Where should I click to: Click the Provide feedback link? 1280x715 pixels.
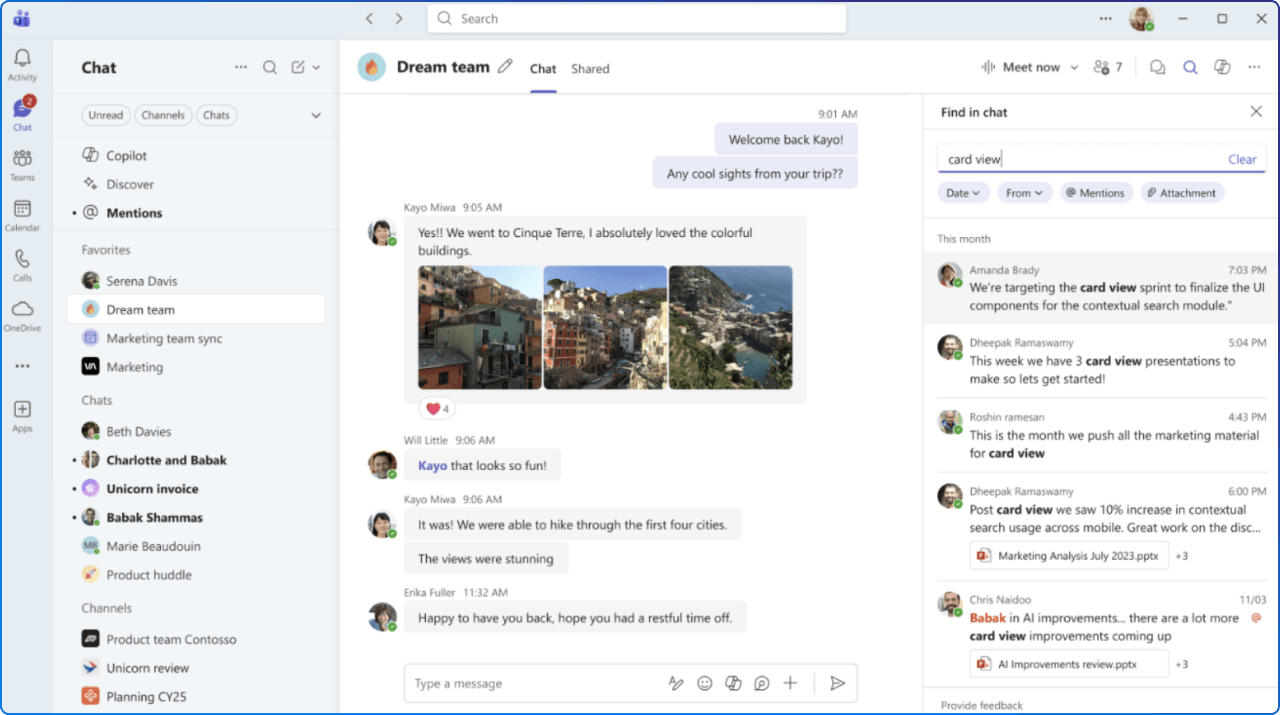981,705
